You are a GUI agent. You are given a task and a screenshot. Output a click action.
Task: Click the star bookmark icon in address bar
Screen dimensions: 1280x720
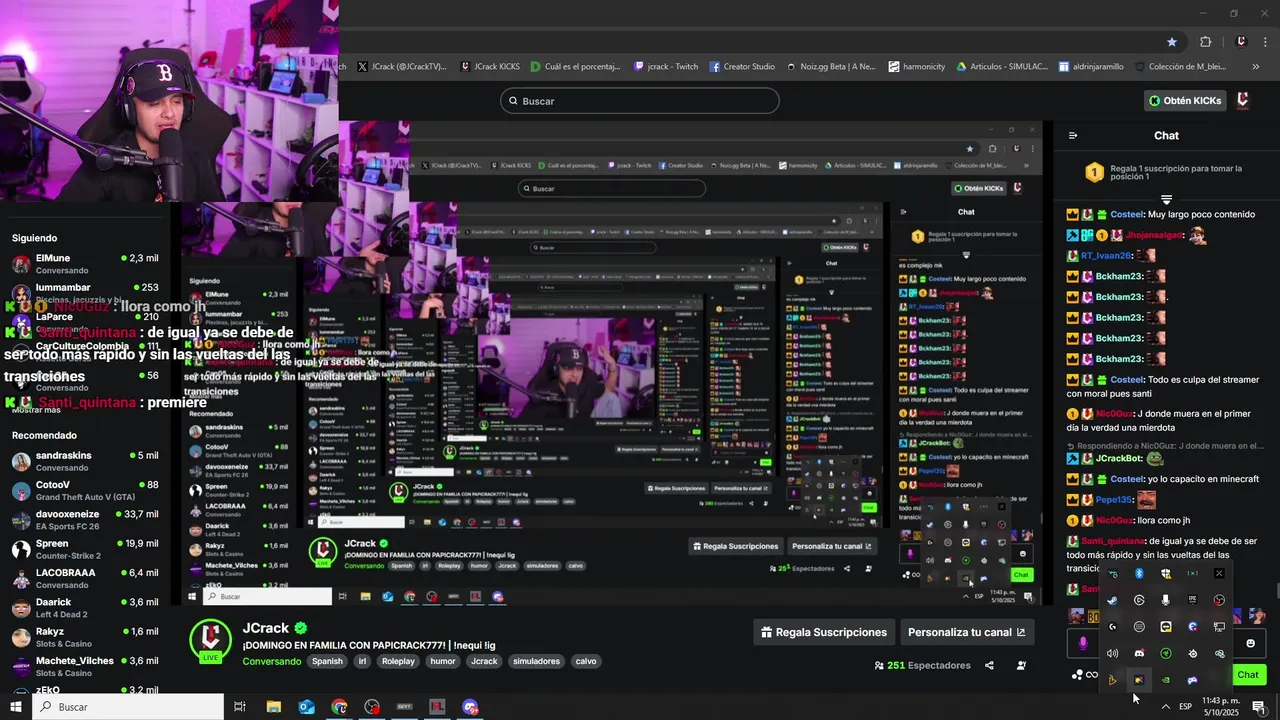[1172, 42]
